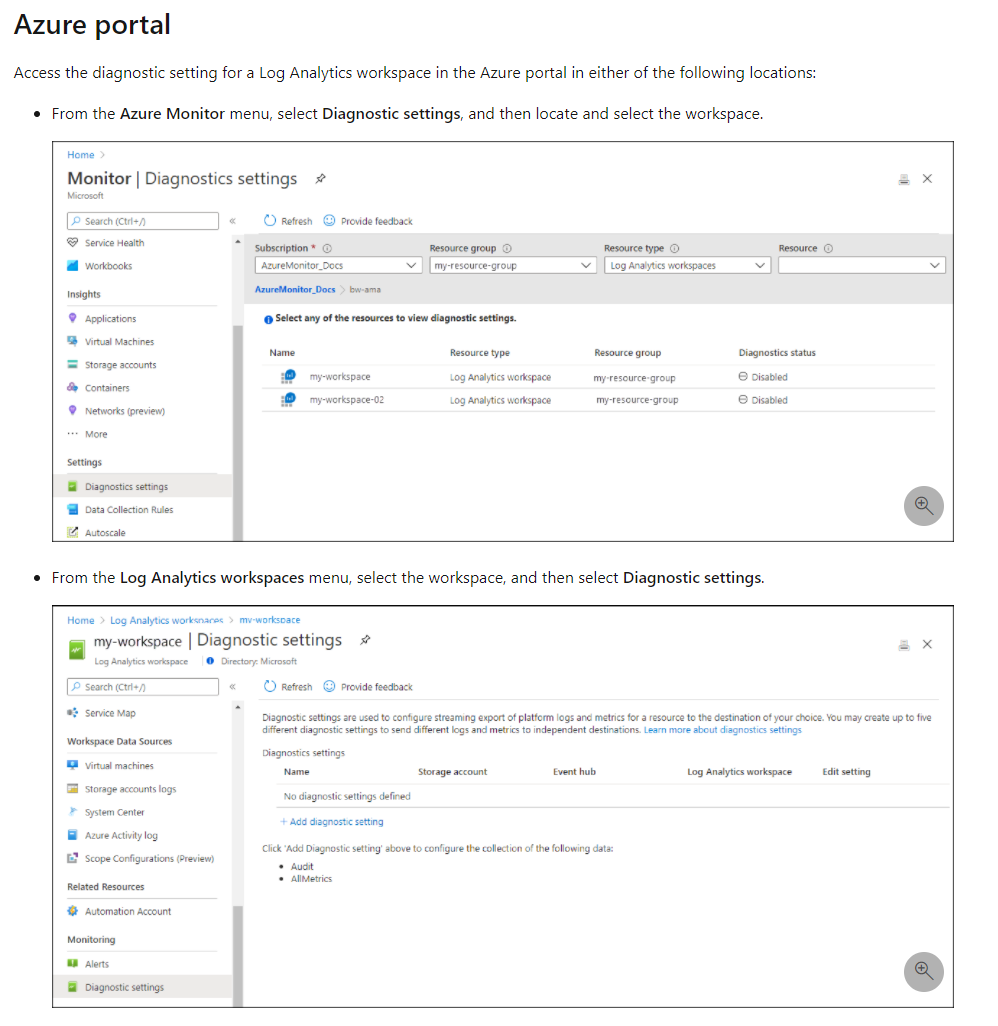The height and width of the screenshot is (1026, 998).
Task: Open Service Health heart icon
Action: 73,242
